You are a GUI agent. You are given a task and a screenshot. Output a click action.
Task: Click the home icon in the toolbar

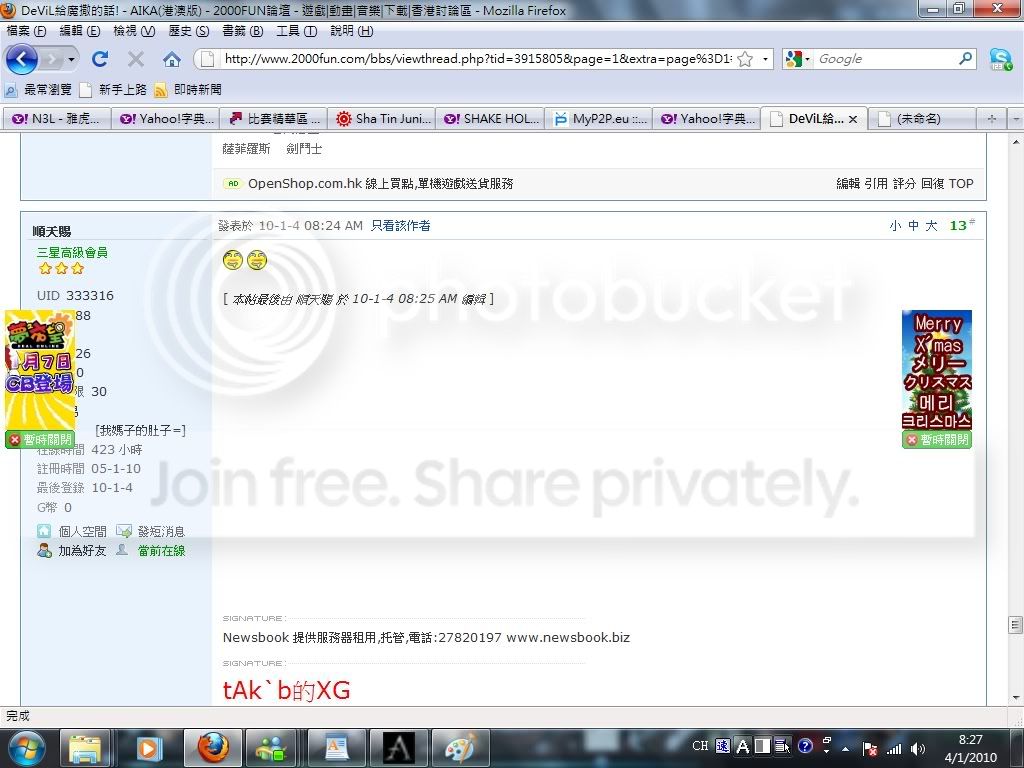[172, 59]
